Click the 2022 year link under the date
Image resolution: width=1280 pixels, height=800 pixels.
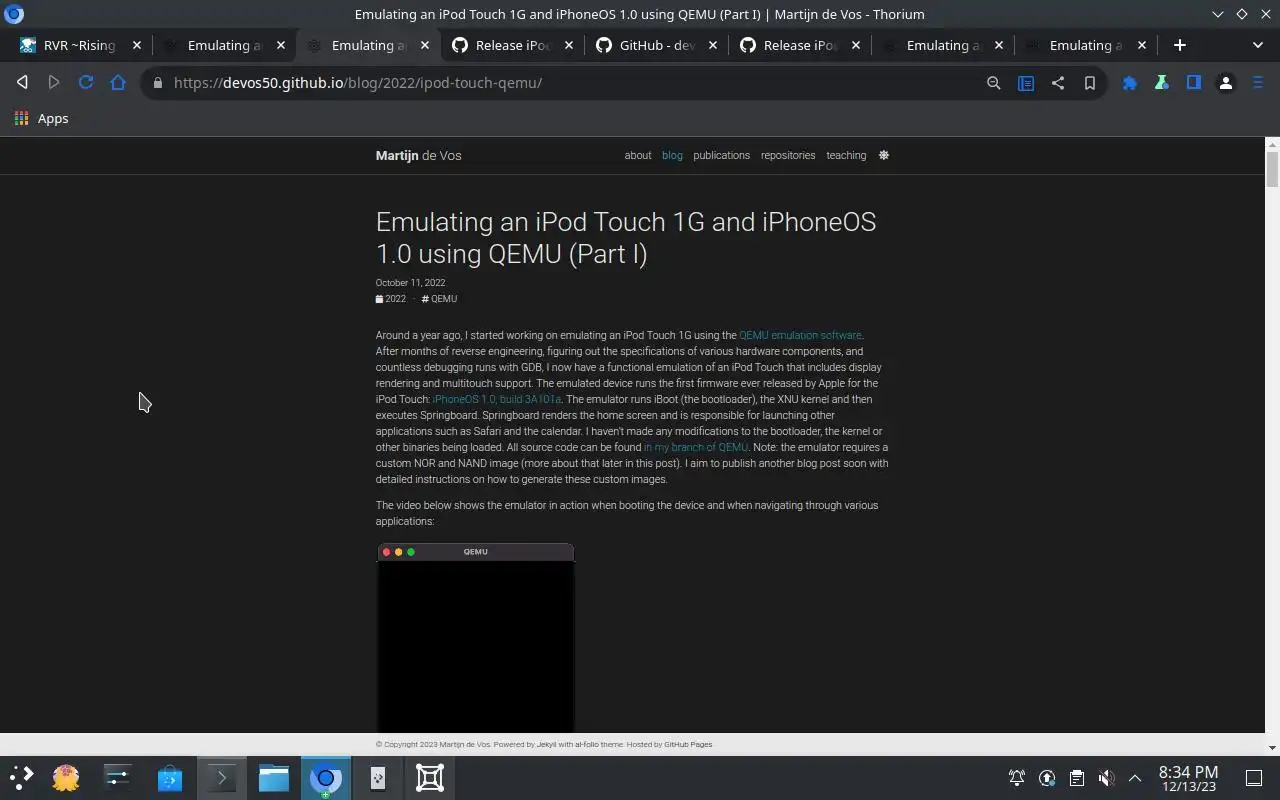(x=391, y=299)
